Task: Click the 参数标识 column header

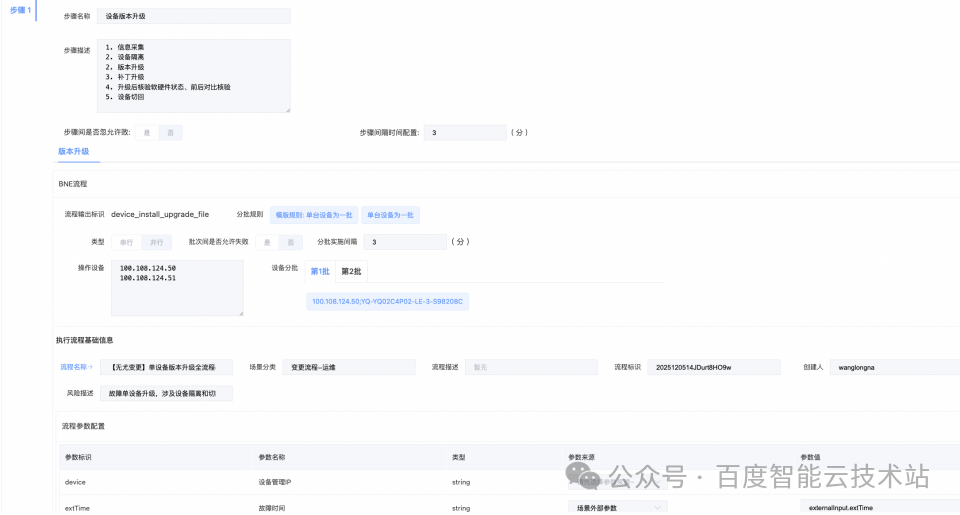Action: click(78, 457)
